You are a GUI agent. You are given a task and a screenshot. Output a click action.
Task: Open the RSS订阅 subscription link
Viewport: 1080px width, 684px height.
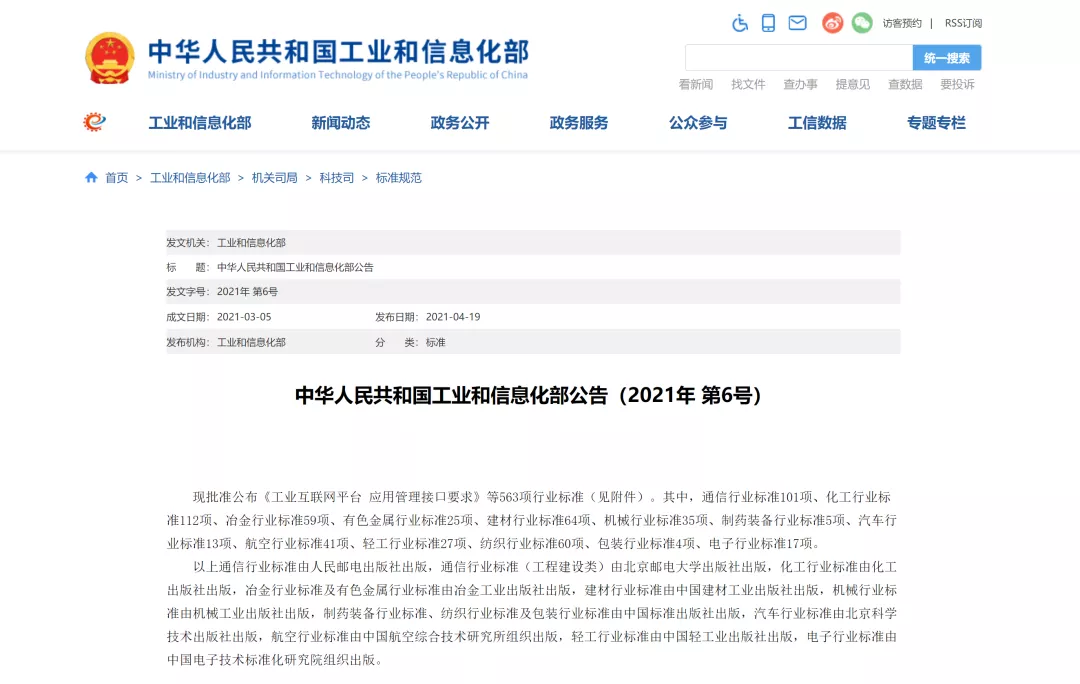click(x=962, y=23)
